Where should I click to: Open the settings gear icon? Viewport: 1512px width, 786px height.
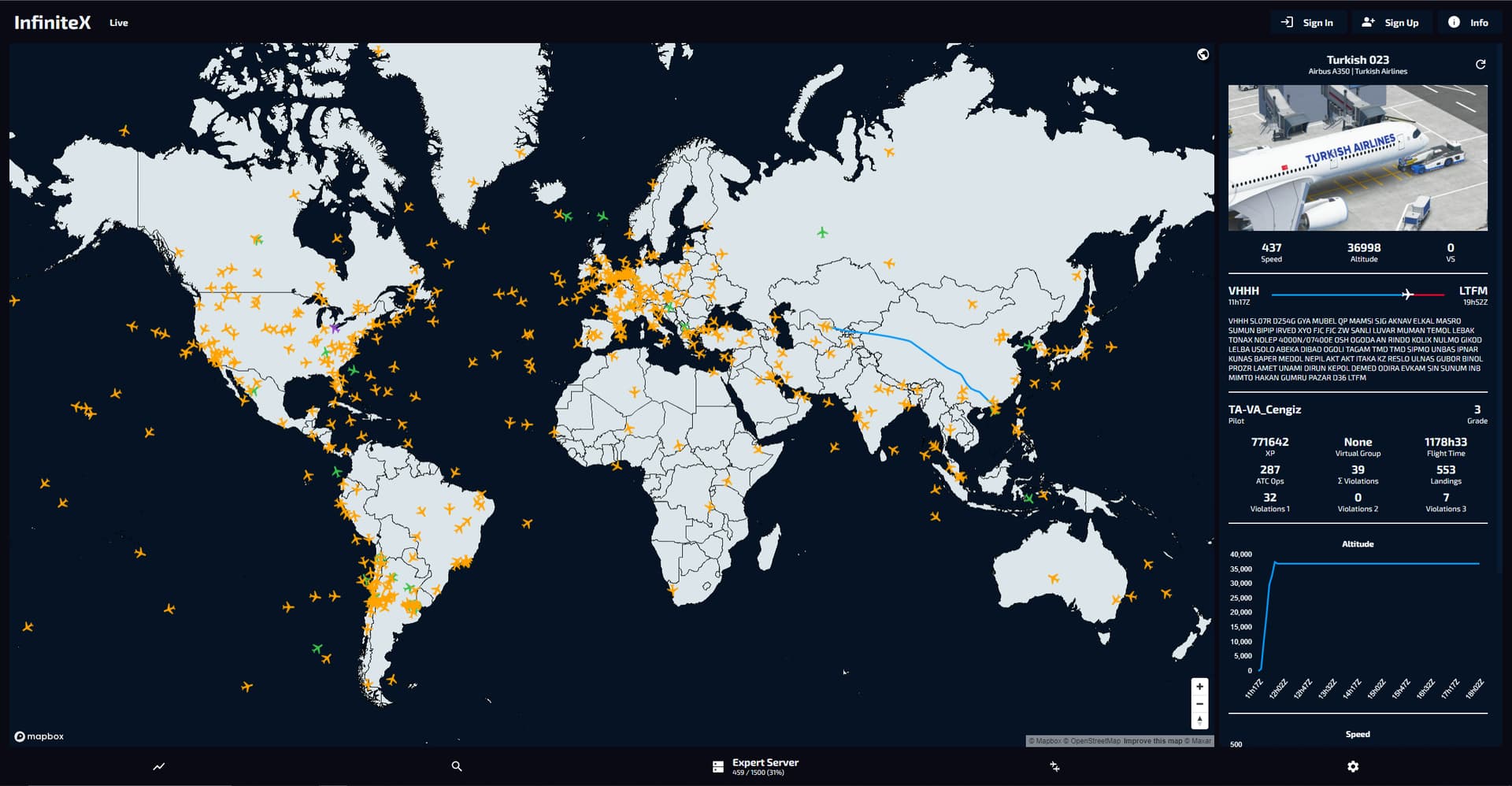(x=1353, y=766)
